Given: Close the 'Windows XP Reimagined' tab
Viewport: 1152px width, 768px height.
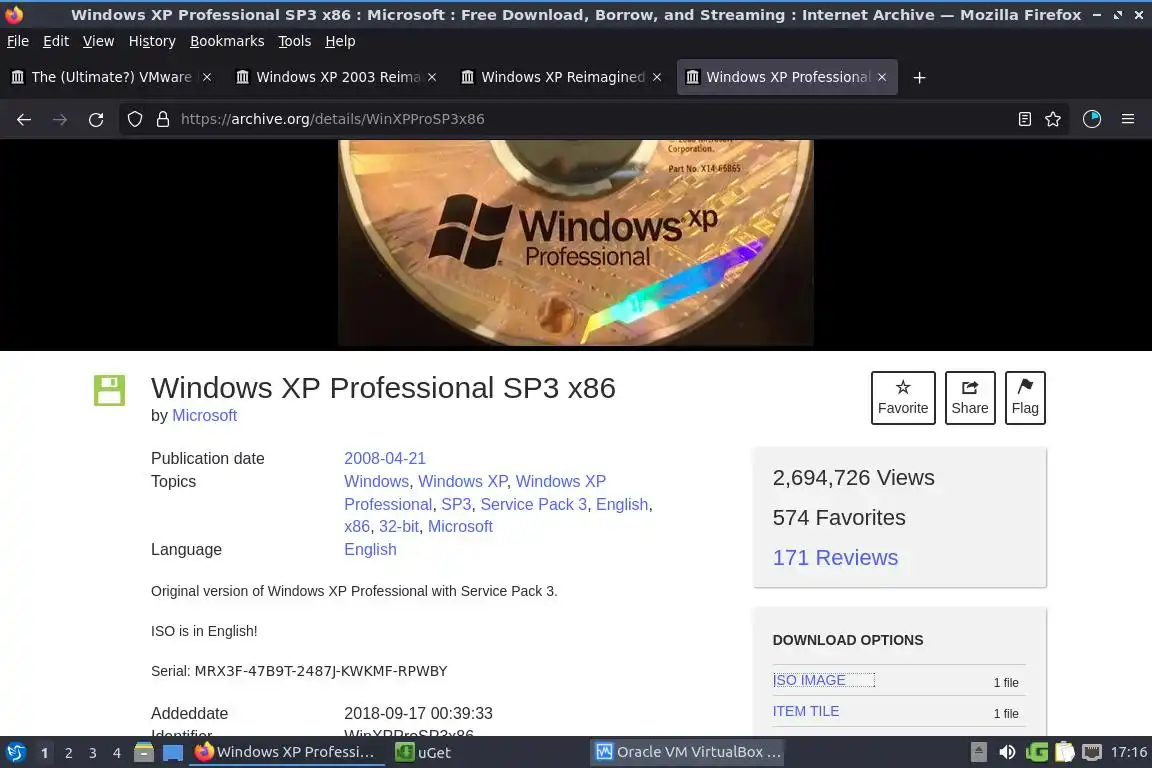Looking at the screenshot, I should pyautogui.click(x=657, y=77).
